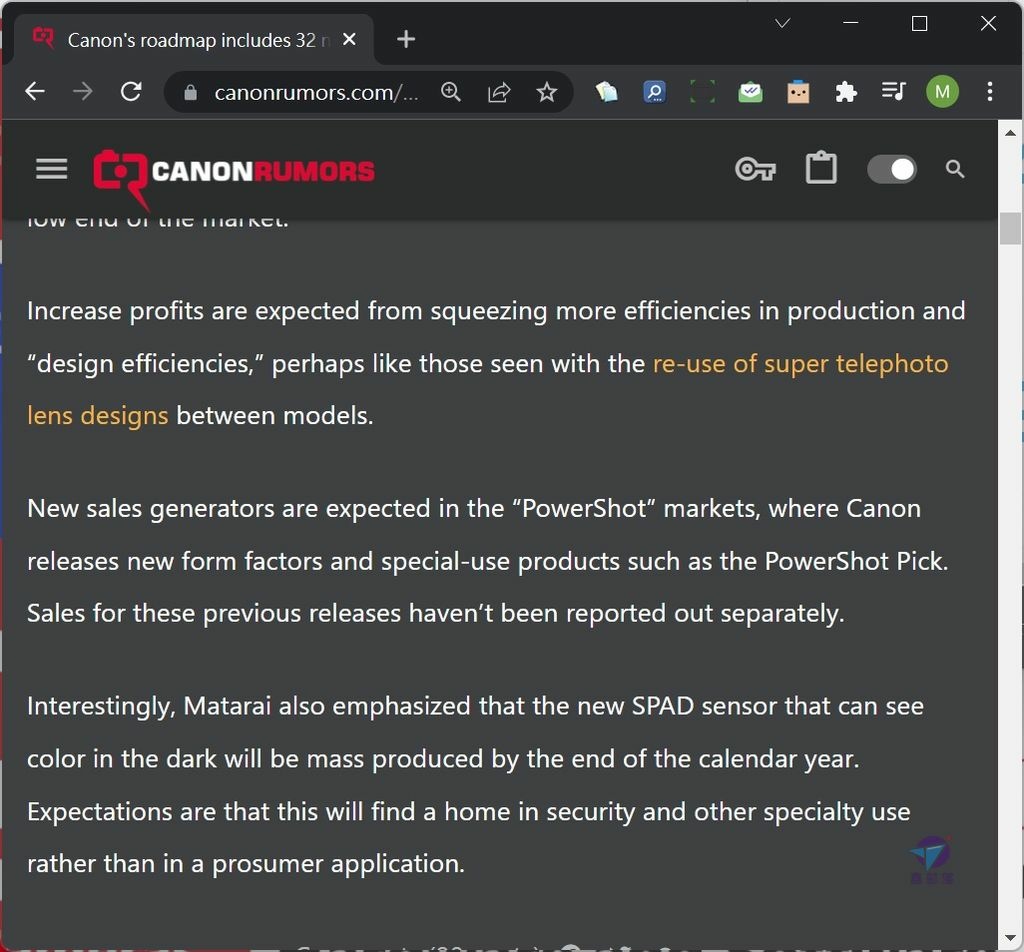This screenshot has height=952, width=1024.
Task: Open the box face extension
Action: point(798,91)
